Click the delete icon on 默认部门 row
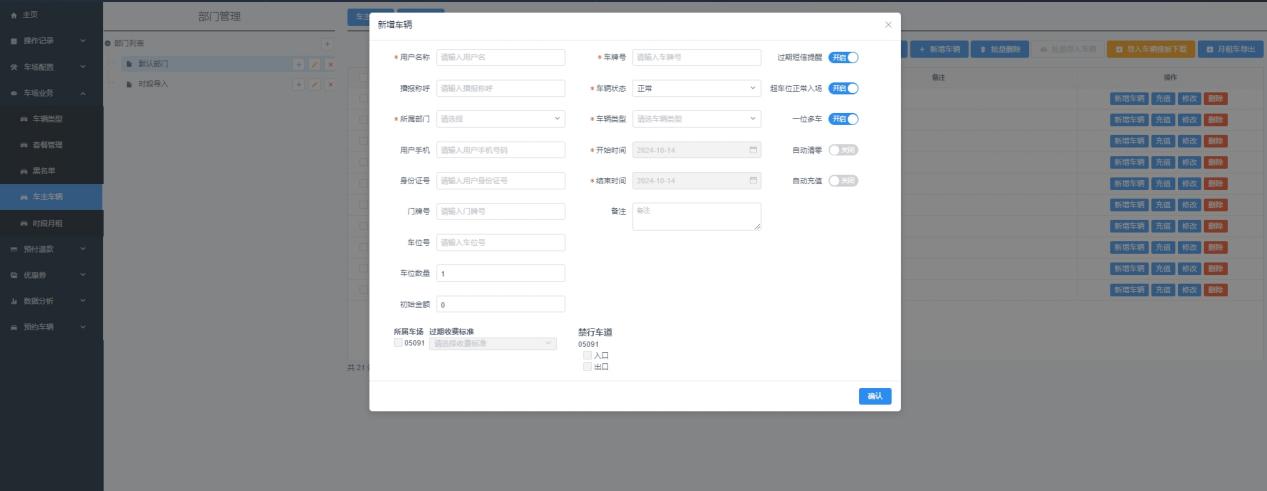 point(330,64)
